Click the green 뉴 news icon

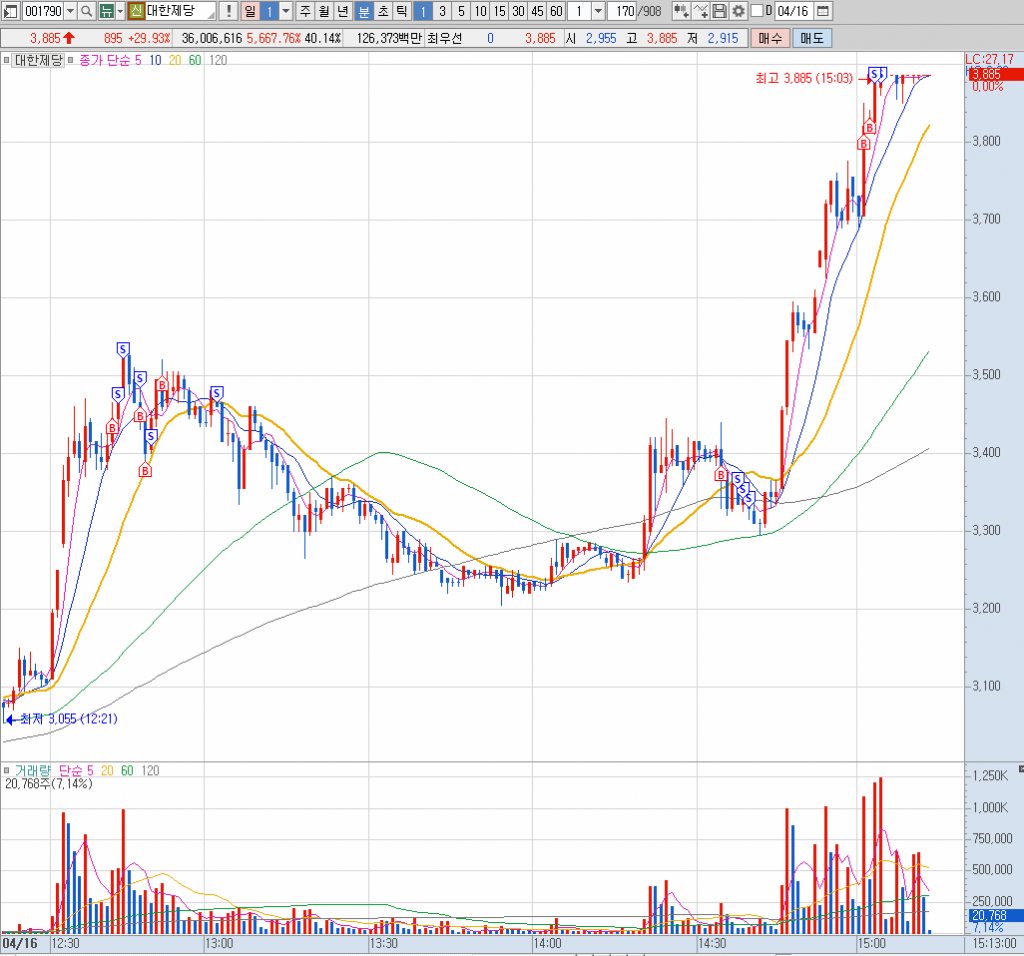104,11
